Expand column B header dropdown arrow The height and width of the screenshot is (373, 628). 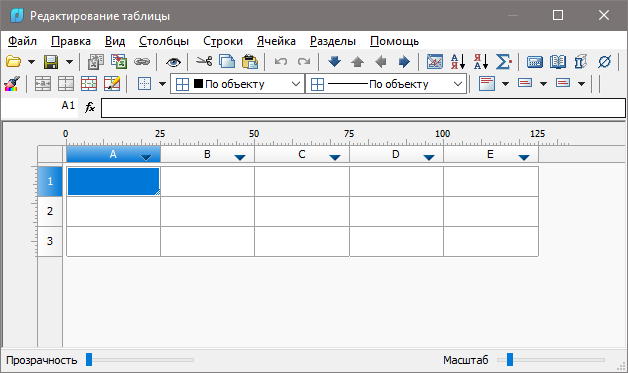tap(240, 157)
